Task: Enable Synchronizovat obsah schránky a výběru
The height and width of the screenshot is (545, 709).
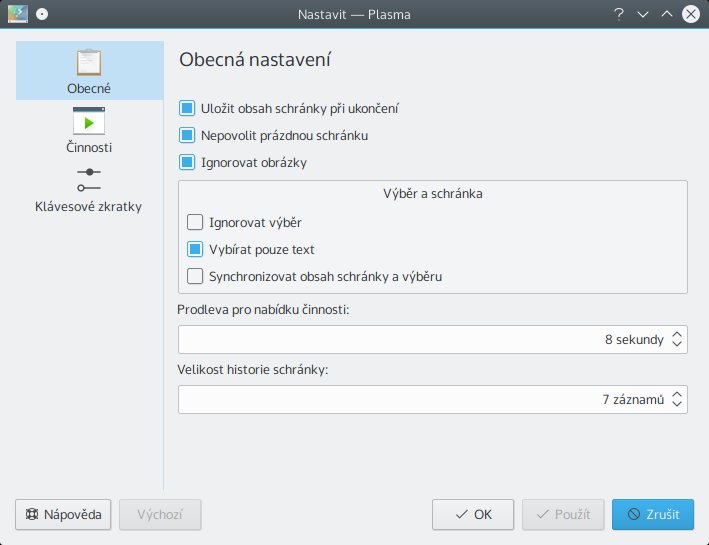Action: [195, 276]
